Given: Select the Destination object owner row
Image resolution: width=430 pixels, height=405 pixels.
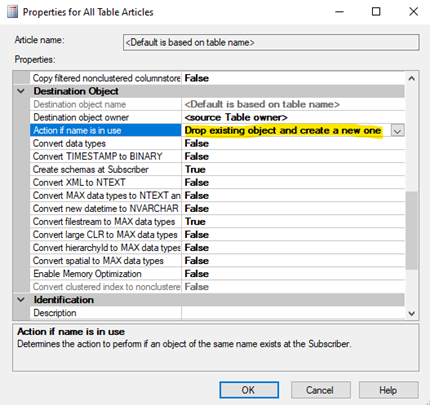Looking at the screenshot, I should click(217, 118).
